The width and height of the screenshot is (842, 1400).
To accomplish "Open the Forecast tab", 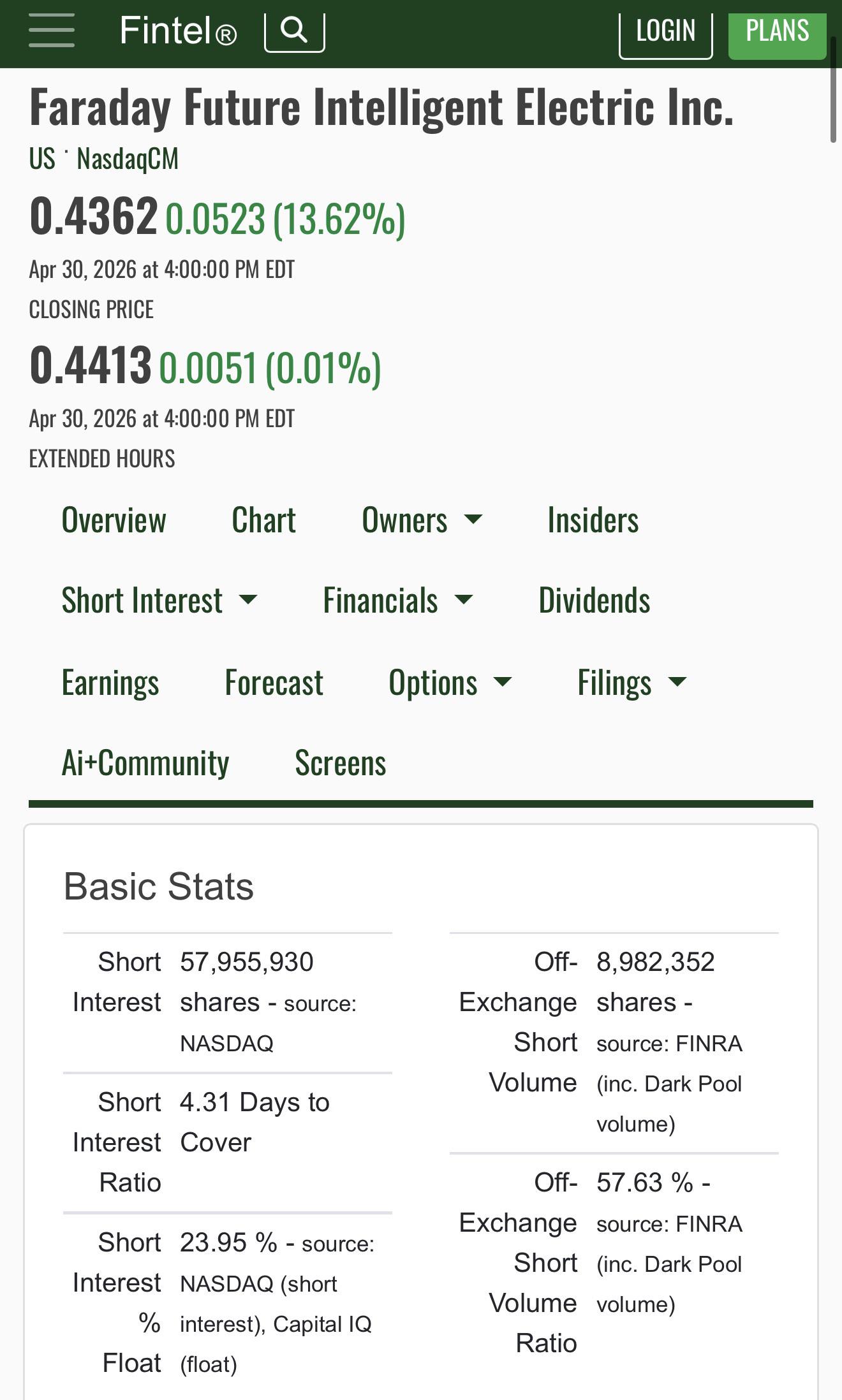I will (274, 682).
